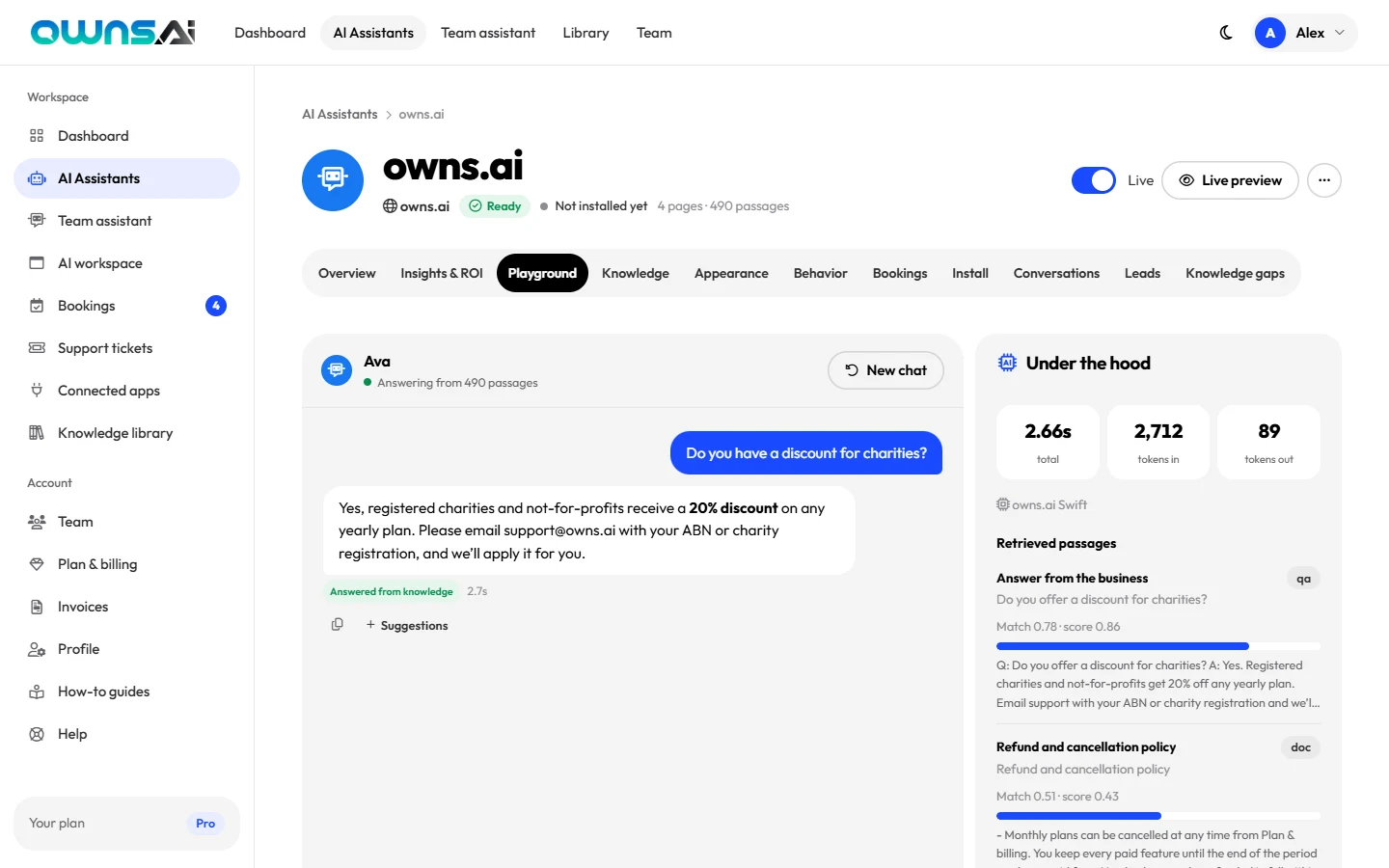Start a New chat

[x=885, y=370]
